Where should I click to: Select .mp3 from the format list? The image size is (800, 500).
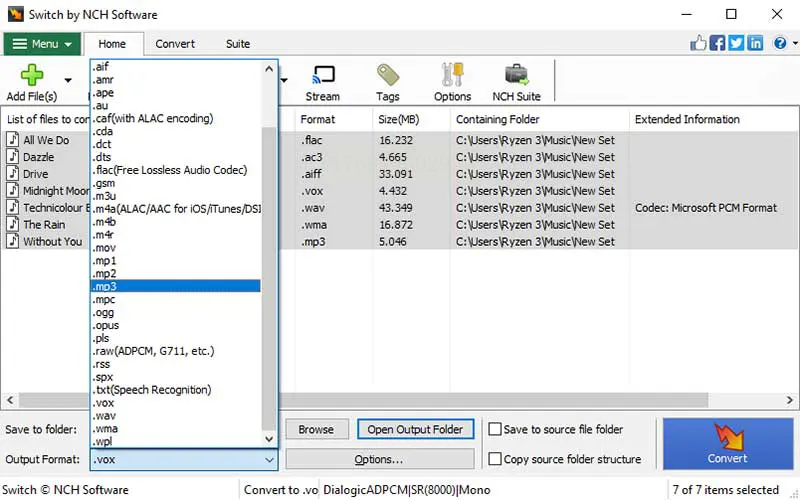pos(105,286)
